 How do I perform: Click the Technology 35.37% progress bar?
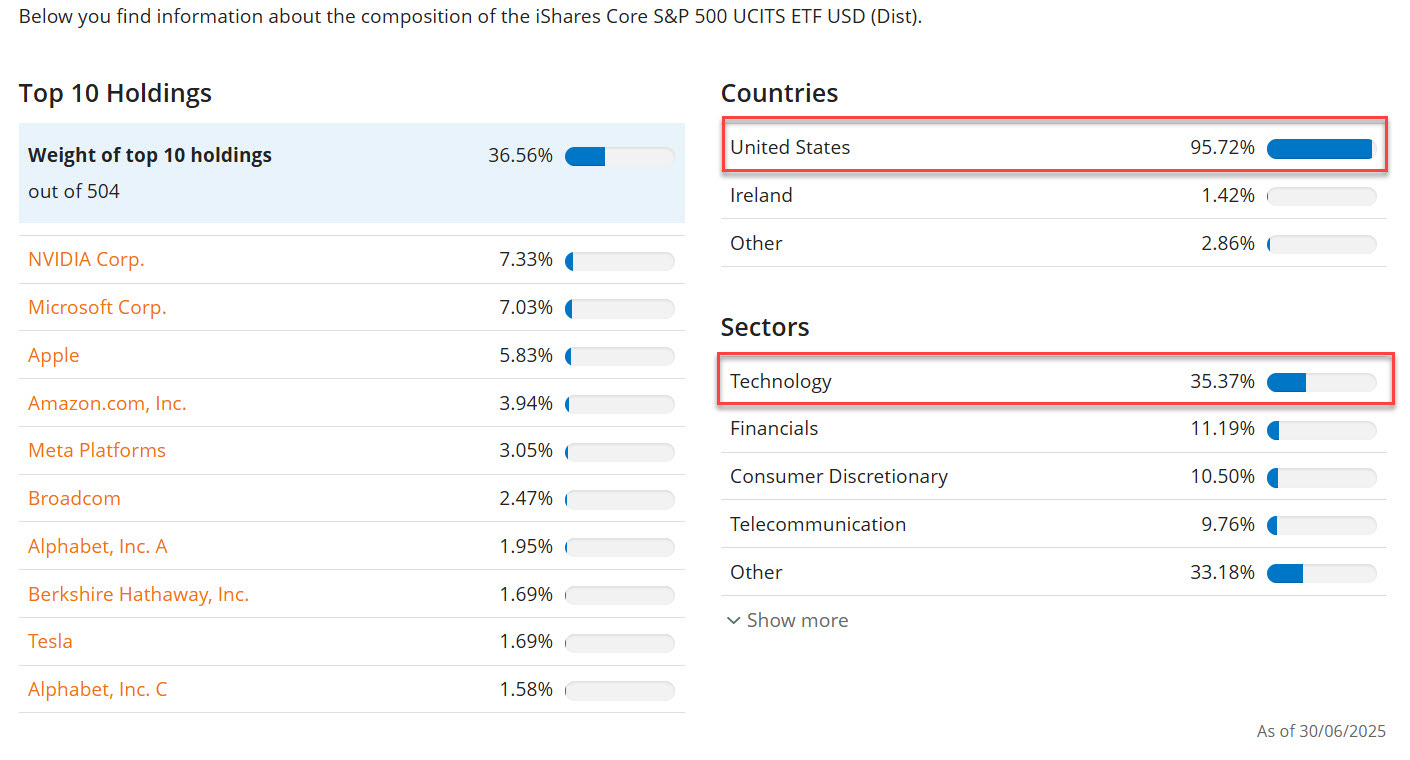pyautogui.click(x=1322, y=382)
